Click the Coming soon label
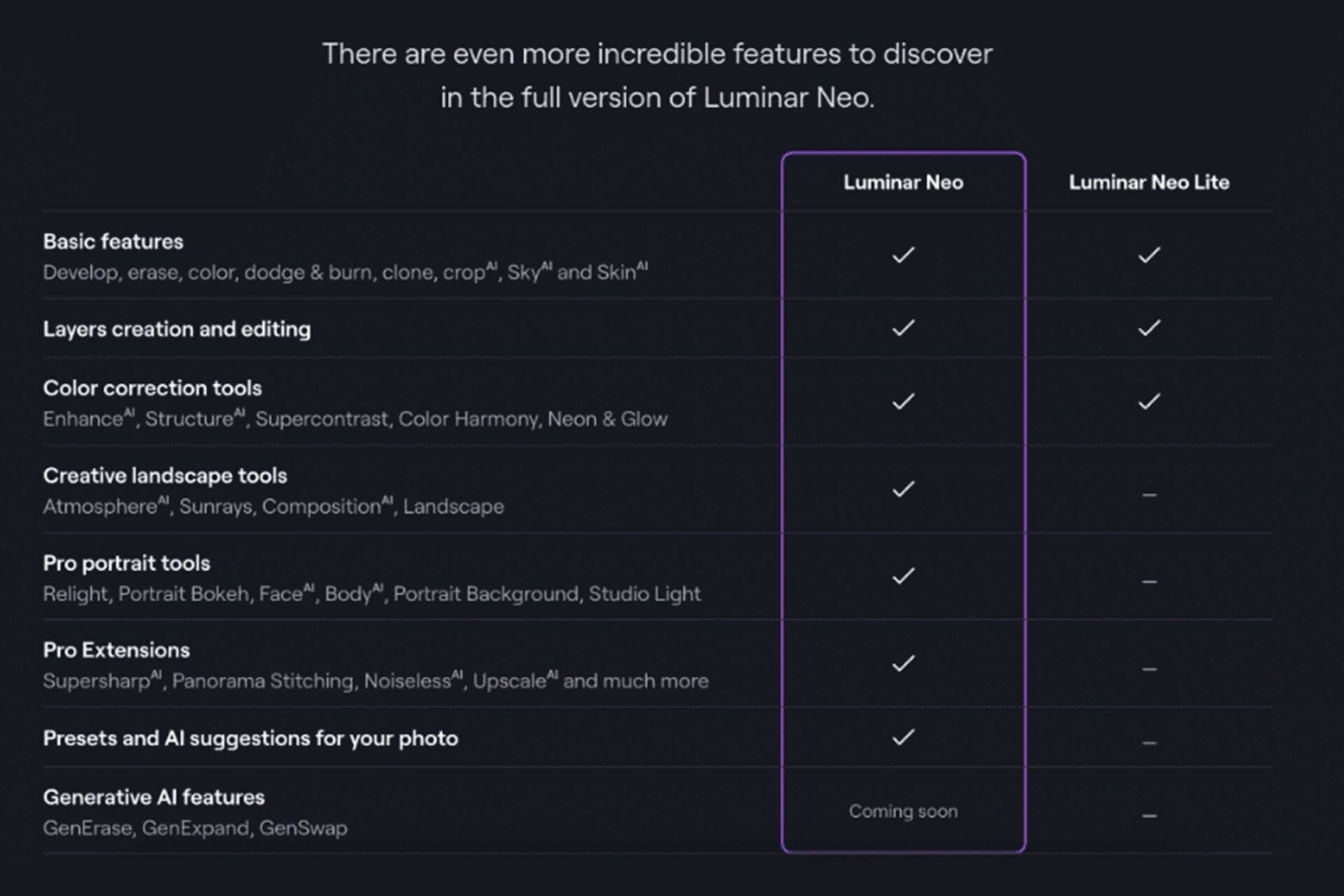 [x=903, y=811]
